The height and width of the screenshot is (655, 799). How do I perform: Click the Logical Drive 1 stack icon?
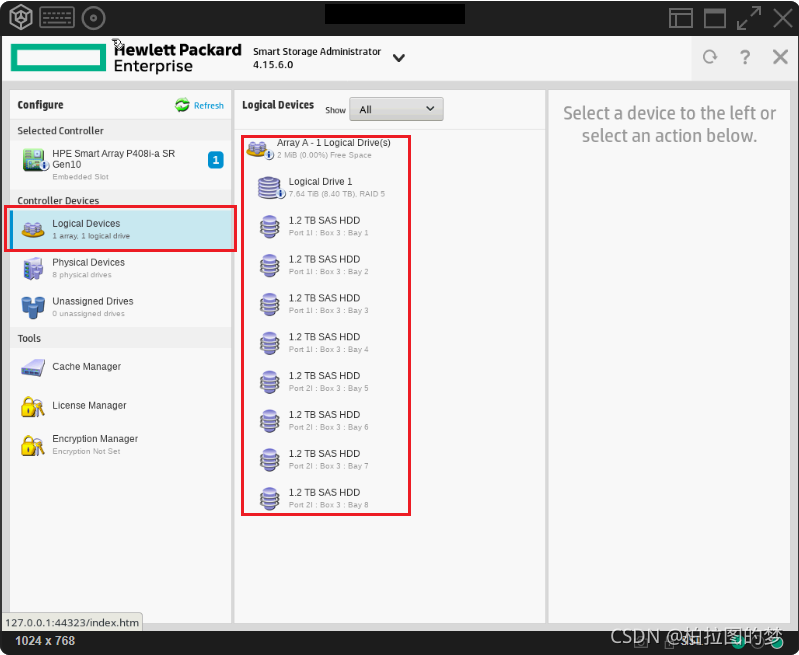pos(270,188)
